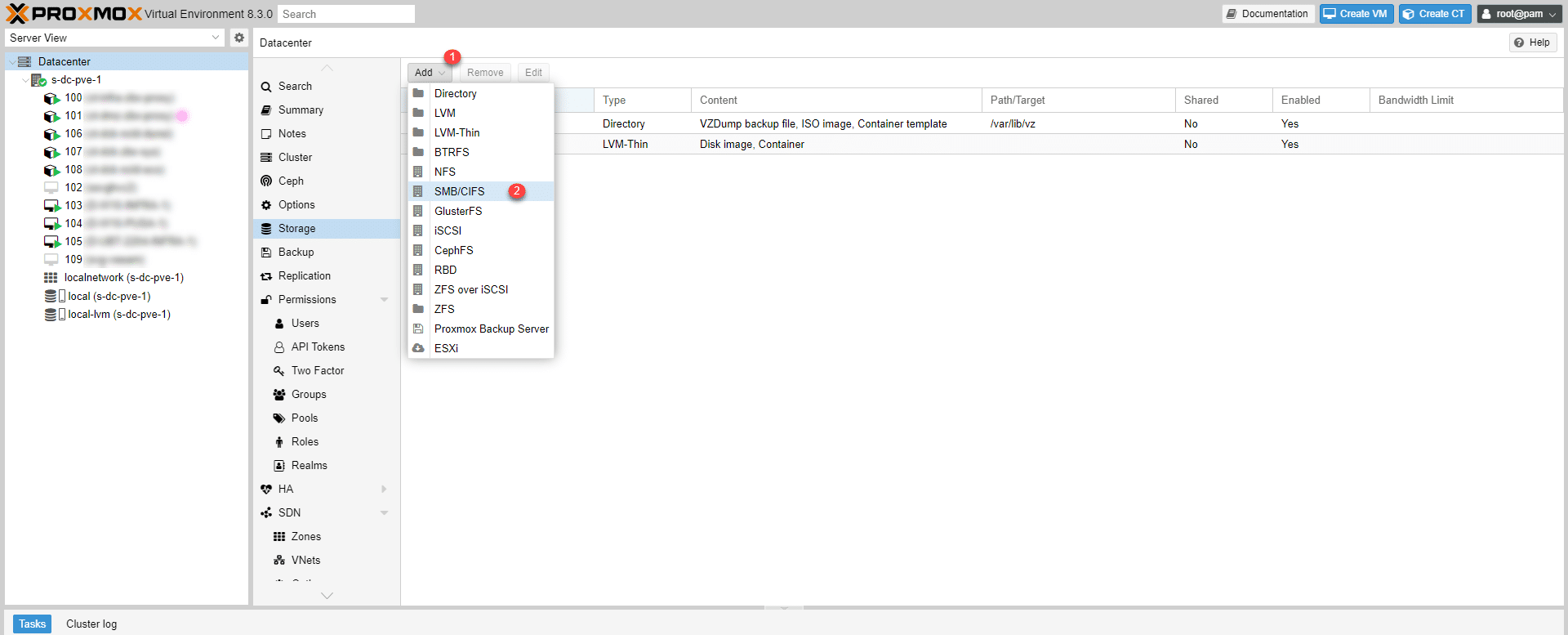Click the Backup floppy disk icon
1568x635 pixels.
[266, 253]
